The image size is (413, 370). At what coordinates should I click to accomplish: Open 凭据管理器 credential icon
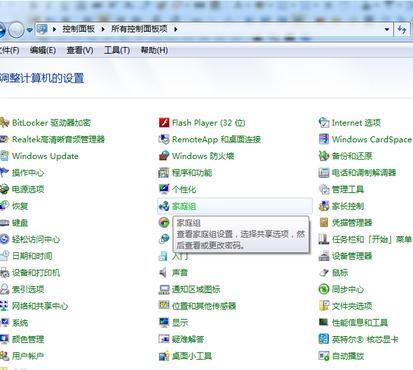(324, 222)
